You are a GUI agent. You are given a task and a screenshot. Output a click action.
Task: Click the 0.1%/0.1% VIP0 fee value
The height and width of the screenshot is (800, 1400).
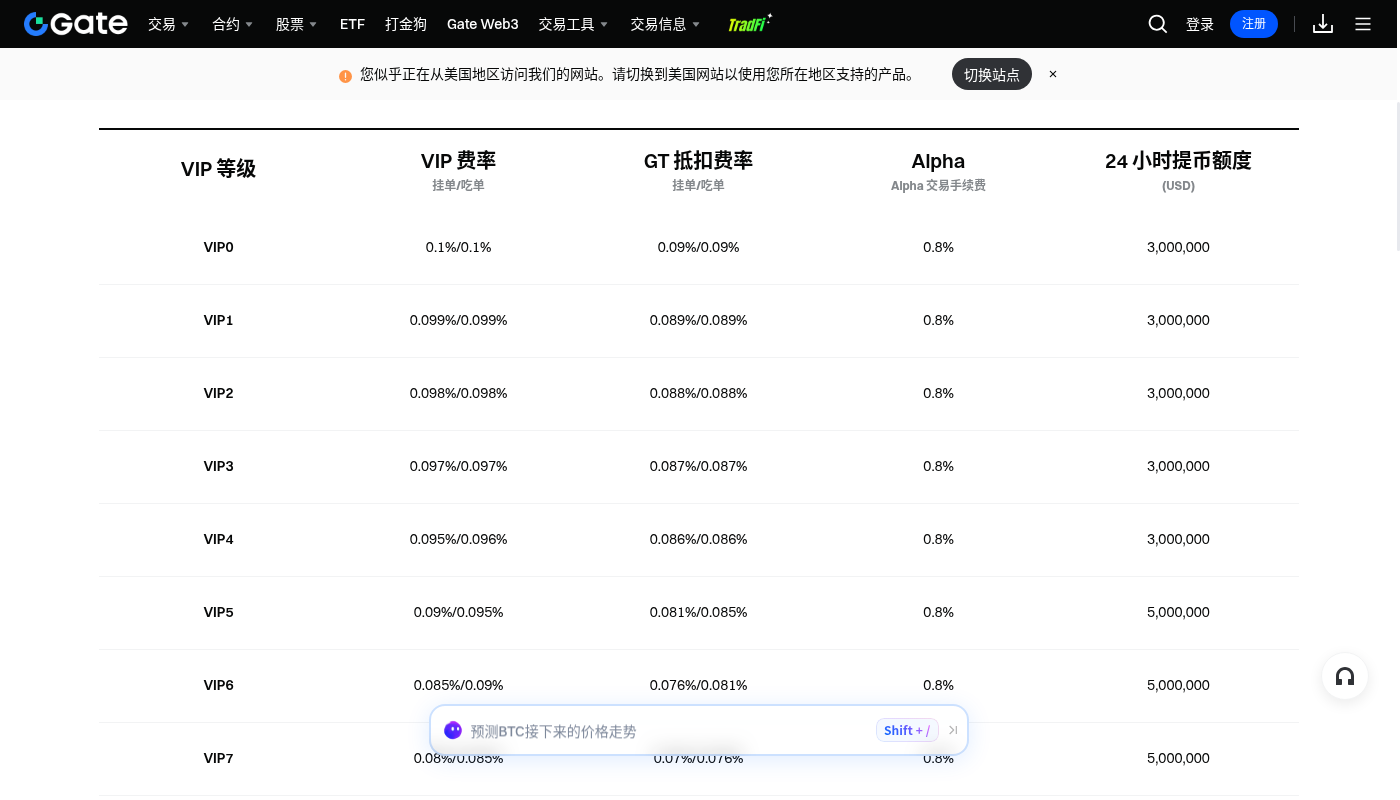tap(458, 247)
